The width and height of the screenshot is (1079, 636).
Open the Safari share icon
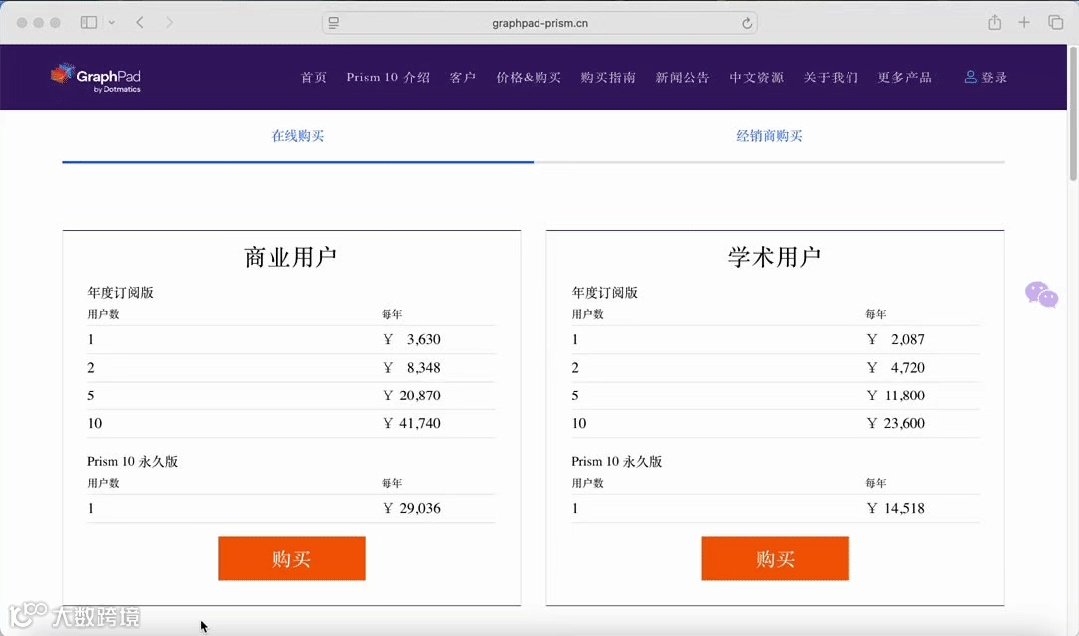click(994, 23)
